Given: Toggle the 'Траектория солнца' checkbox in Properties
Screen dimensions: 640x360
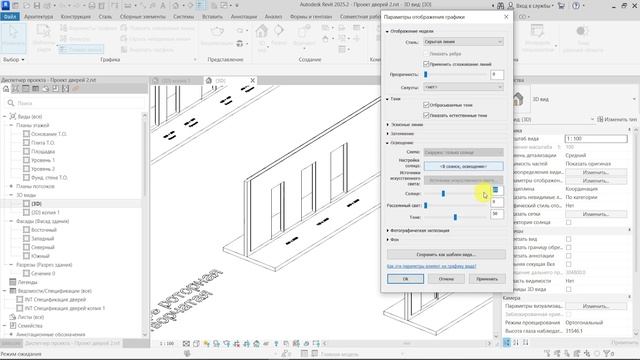Looking at the screenshot, I should (569, 222).
